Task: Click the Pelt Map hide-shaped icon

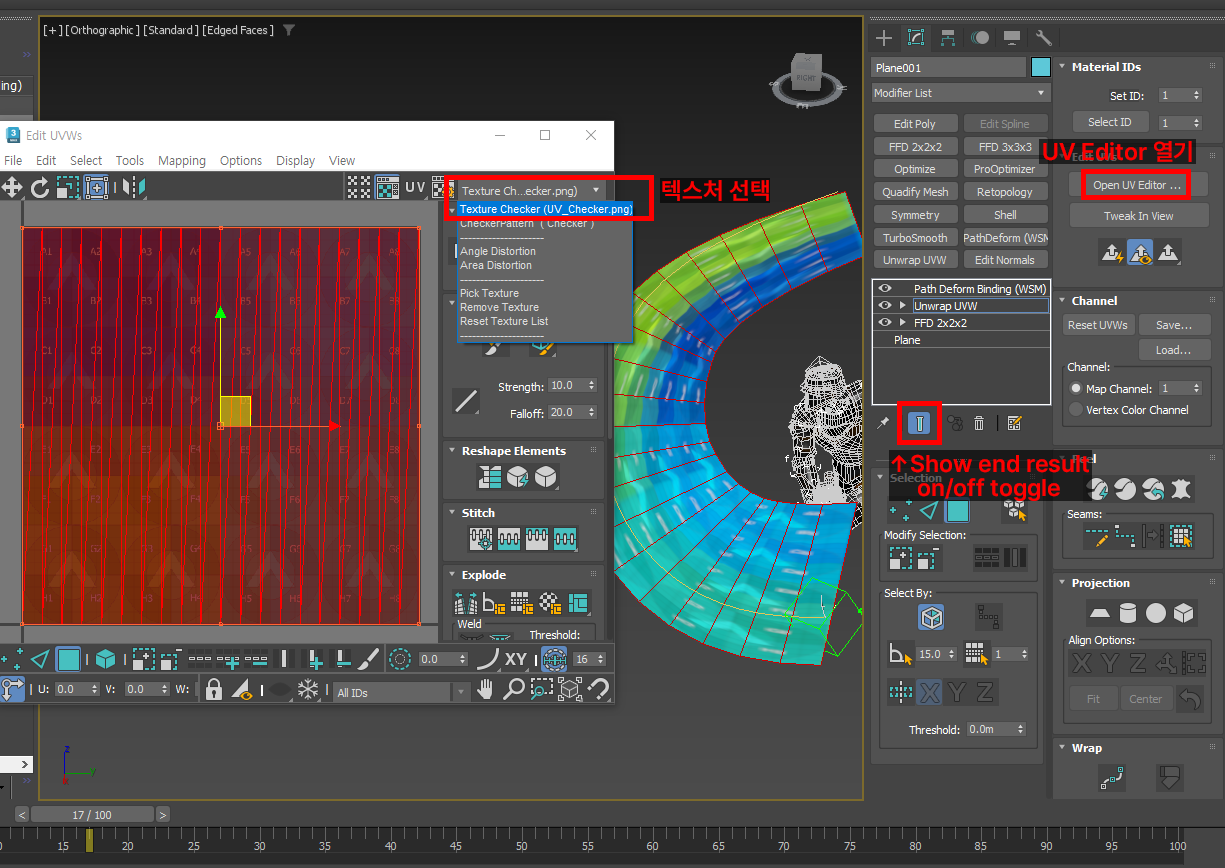Action: pyautogui.click(x=1182, y=489)
